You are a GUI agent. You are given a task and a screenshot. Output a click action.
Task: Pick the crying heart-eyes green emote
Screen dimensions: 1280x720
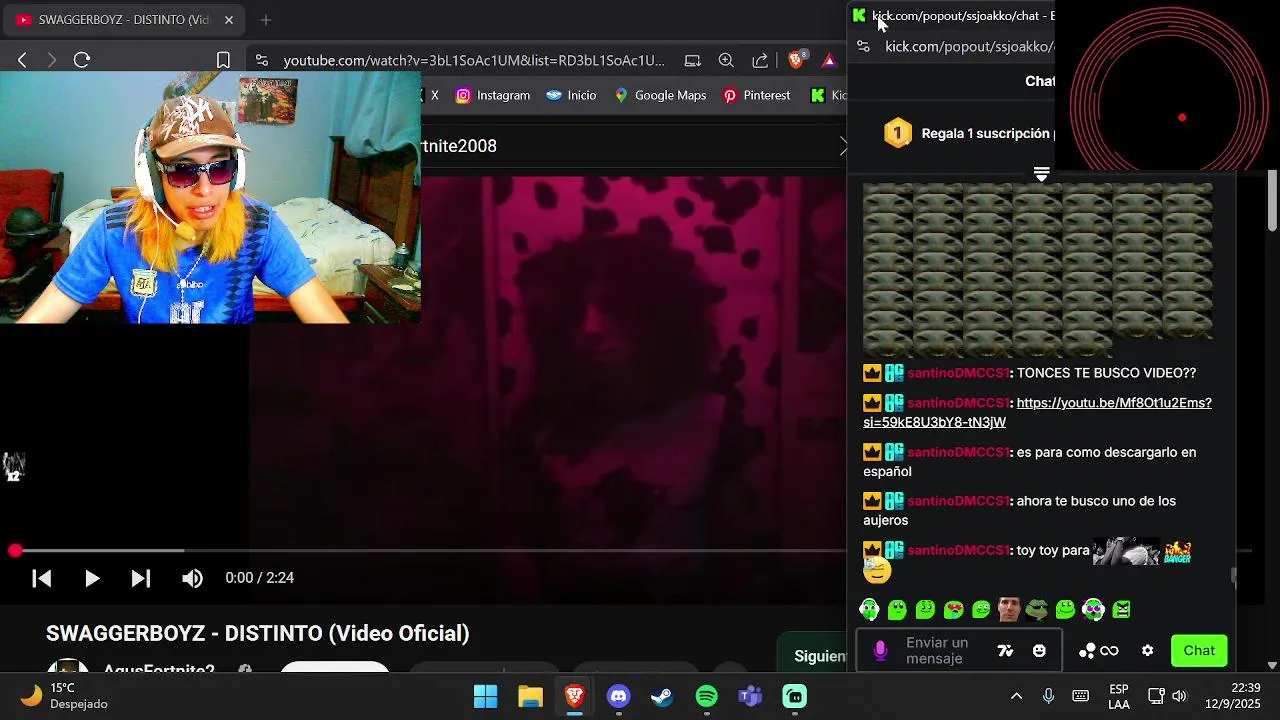[953, 609]
